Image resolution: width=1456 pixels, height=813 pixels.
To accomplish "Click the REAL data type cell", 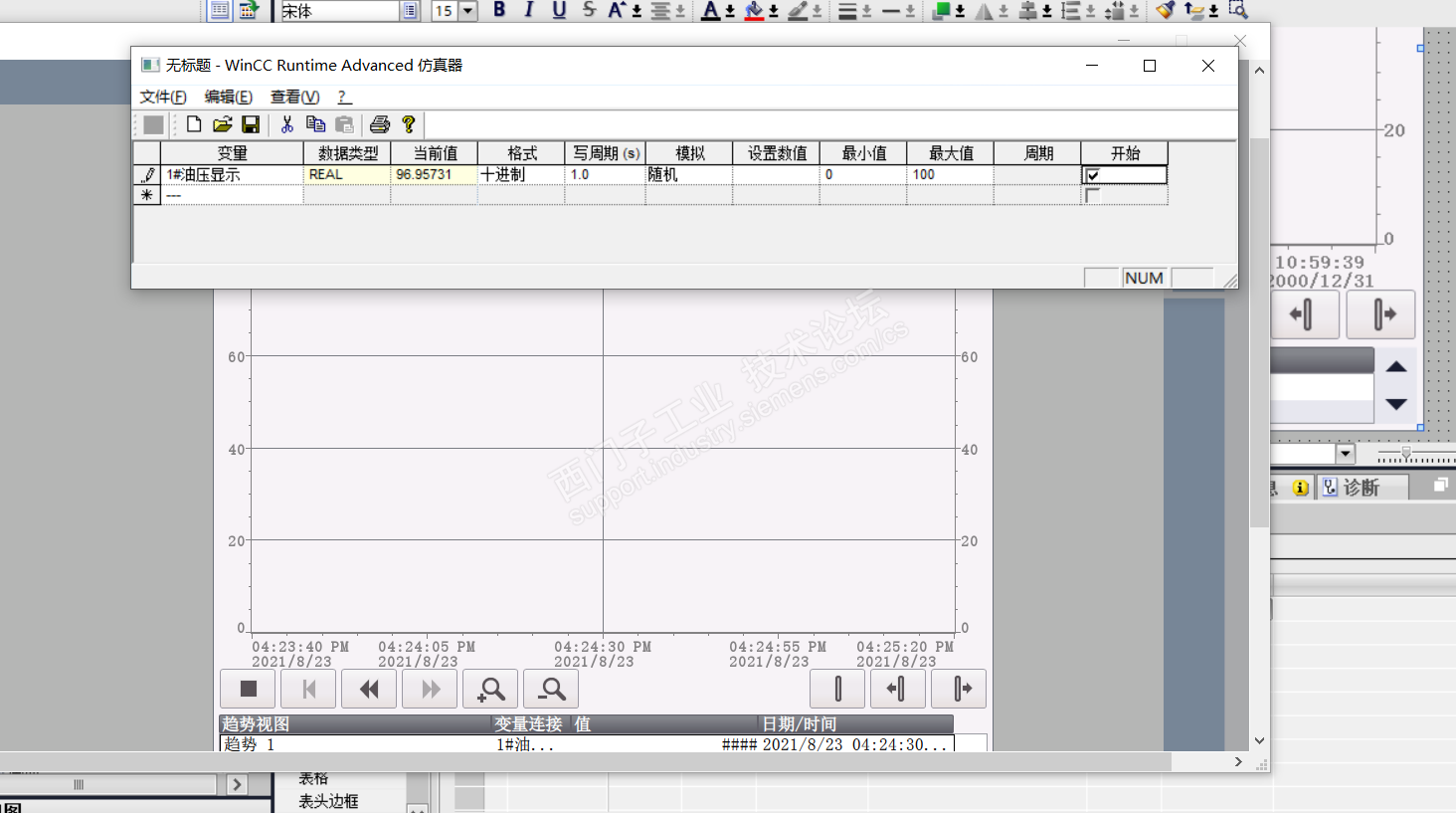I will pyautogui.click(x=347, y=175).
